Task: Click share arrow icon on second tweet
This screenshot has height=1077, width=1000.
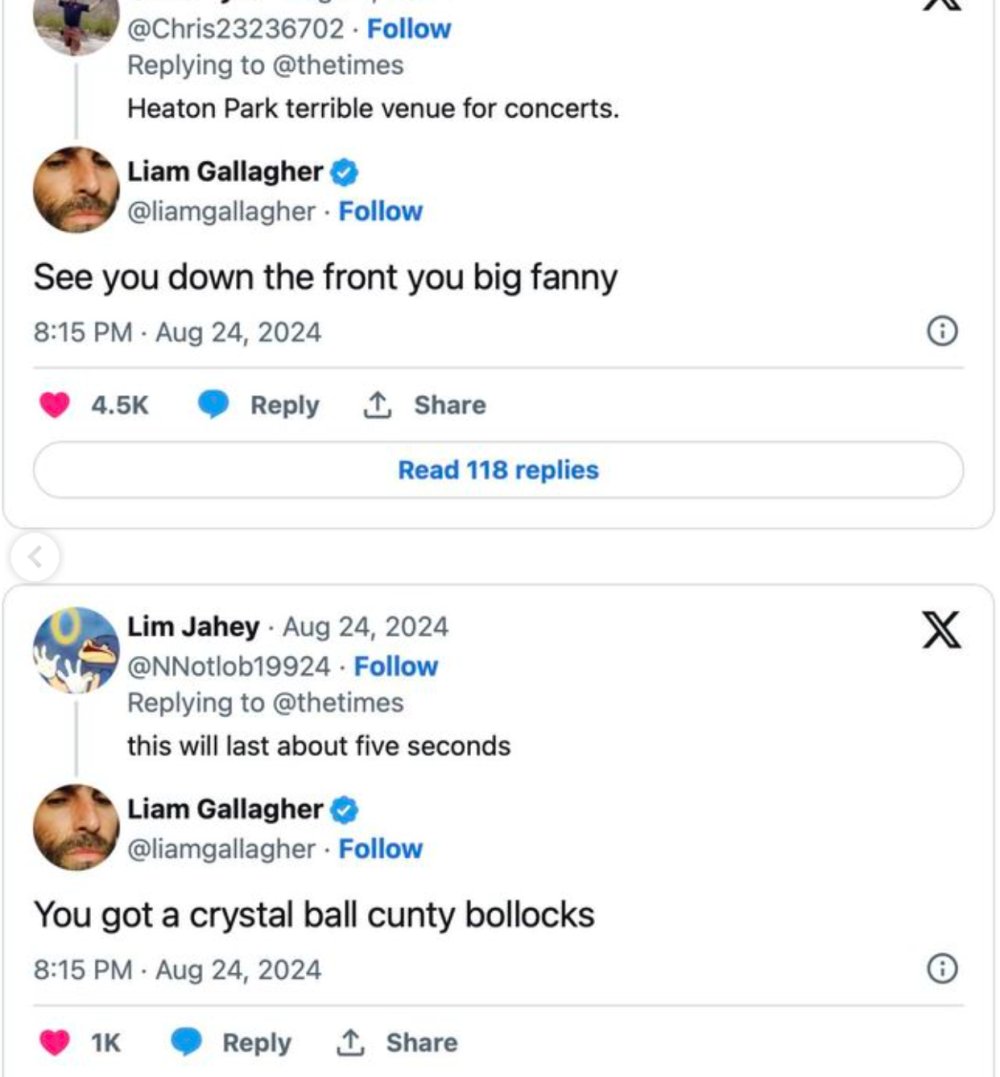Action: pyautogui.click(x=348, y=1043)
